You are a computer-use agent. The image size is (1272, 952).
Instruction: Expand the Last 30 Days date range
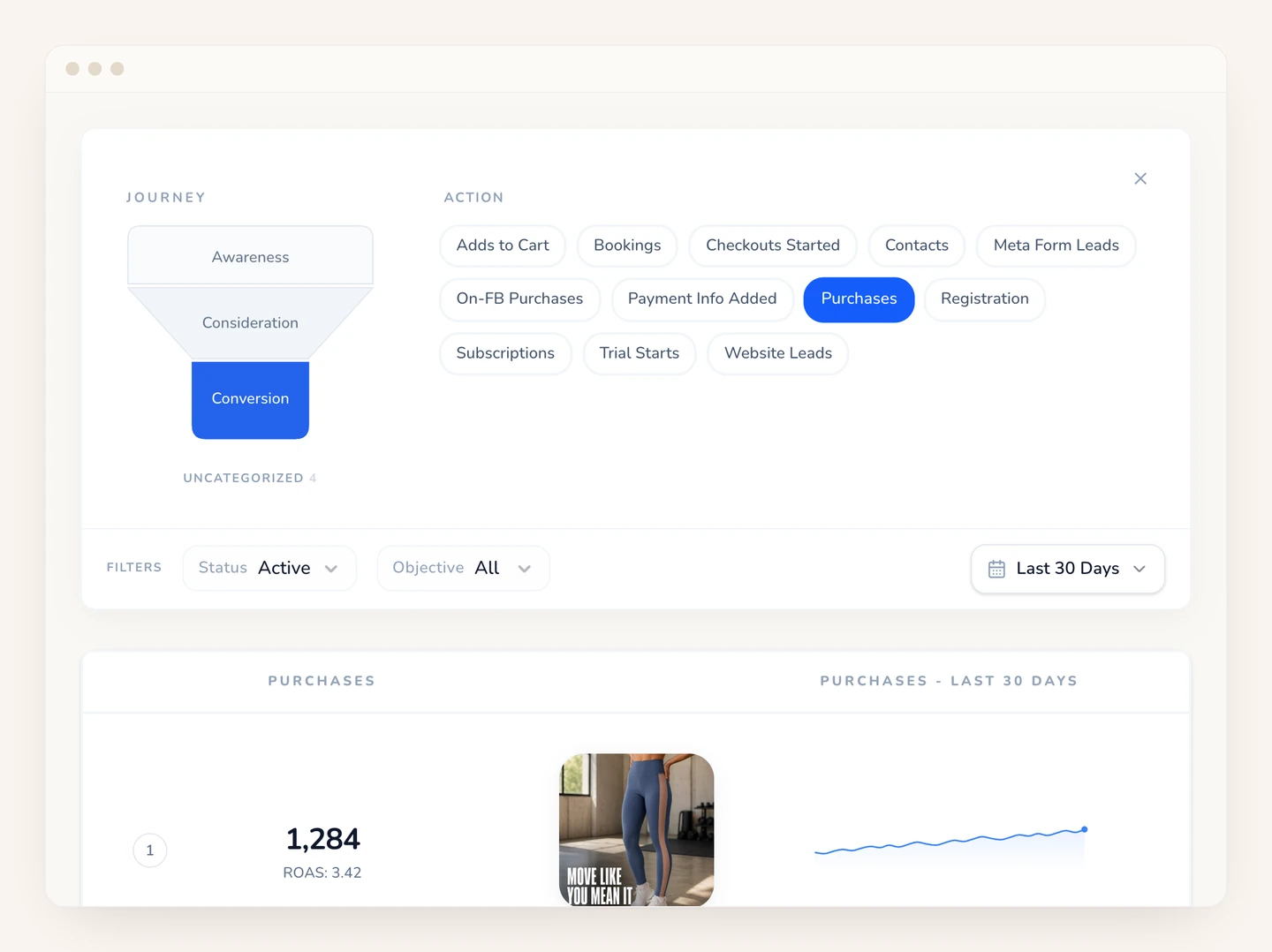(x=1068, y=569)
